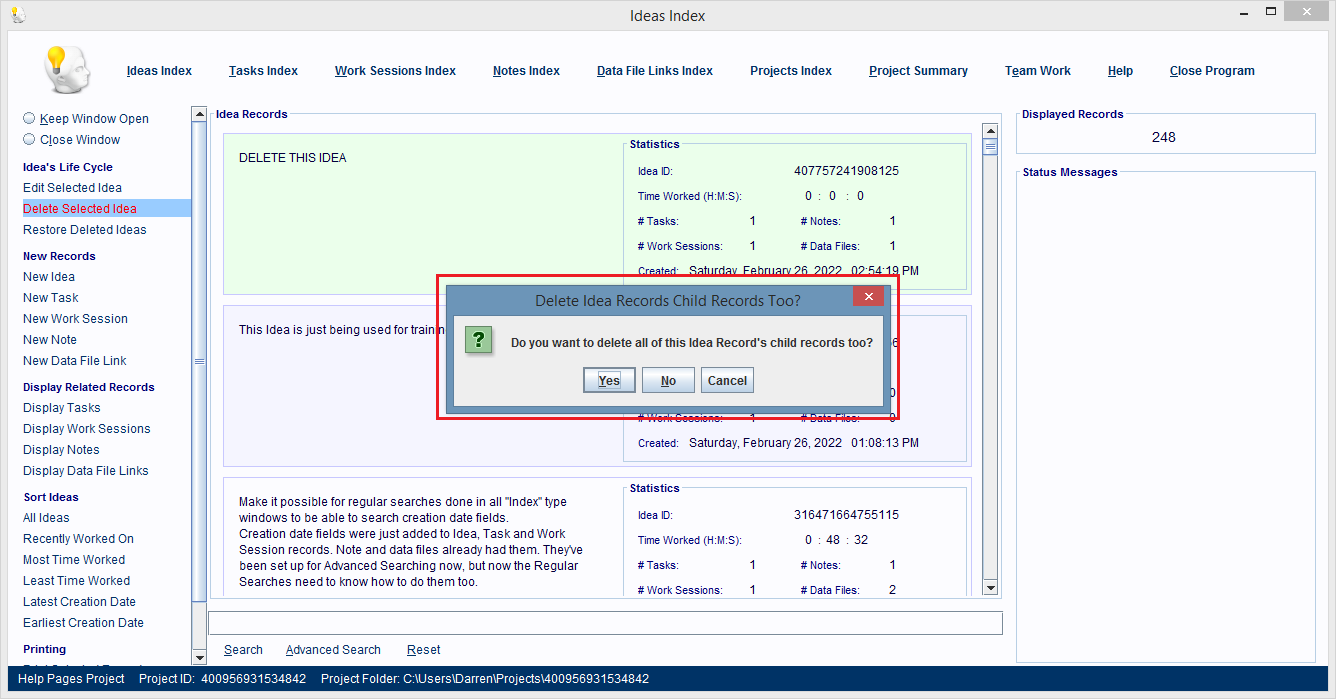The height and width of the screenshot is (699, 1336).
Task: Click the Project Folder path in status bar
Action: [485, 679]
